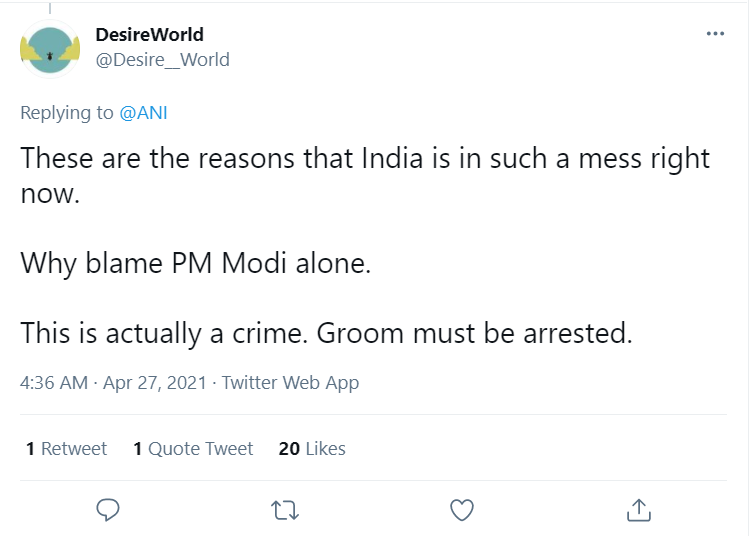
Task: View the 20 Likes list
Action: (312, 449)
